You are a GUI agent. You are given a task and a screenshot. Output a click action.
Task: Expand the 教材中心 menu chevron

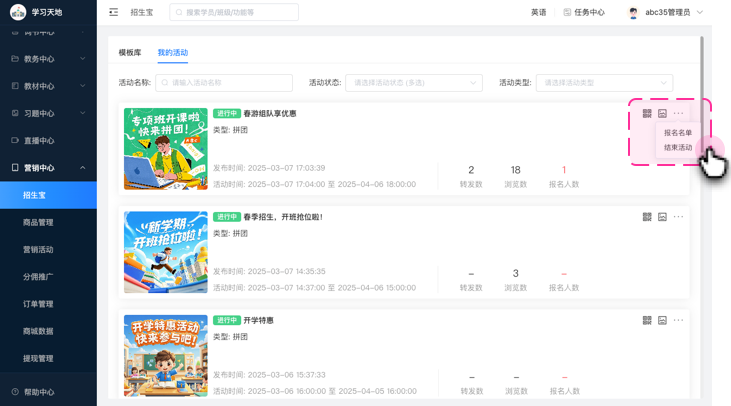click(83, 86)
